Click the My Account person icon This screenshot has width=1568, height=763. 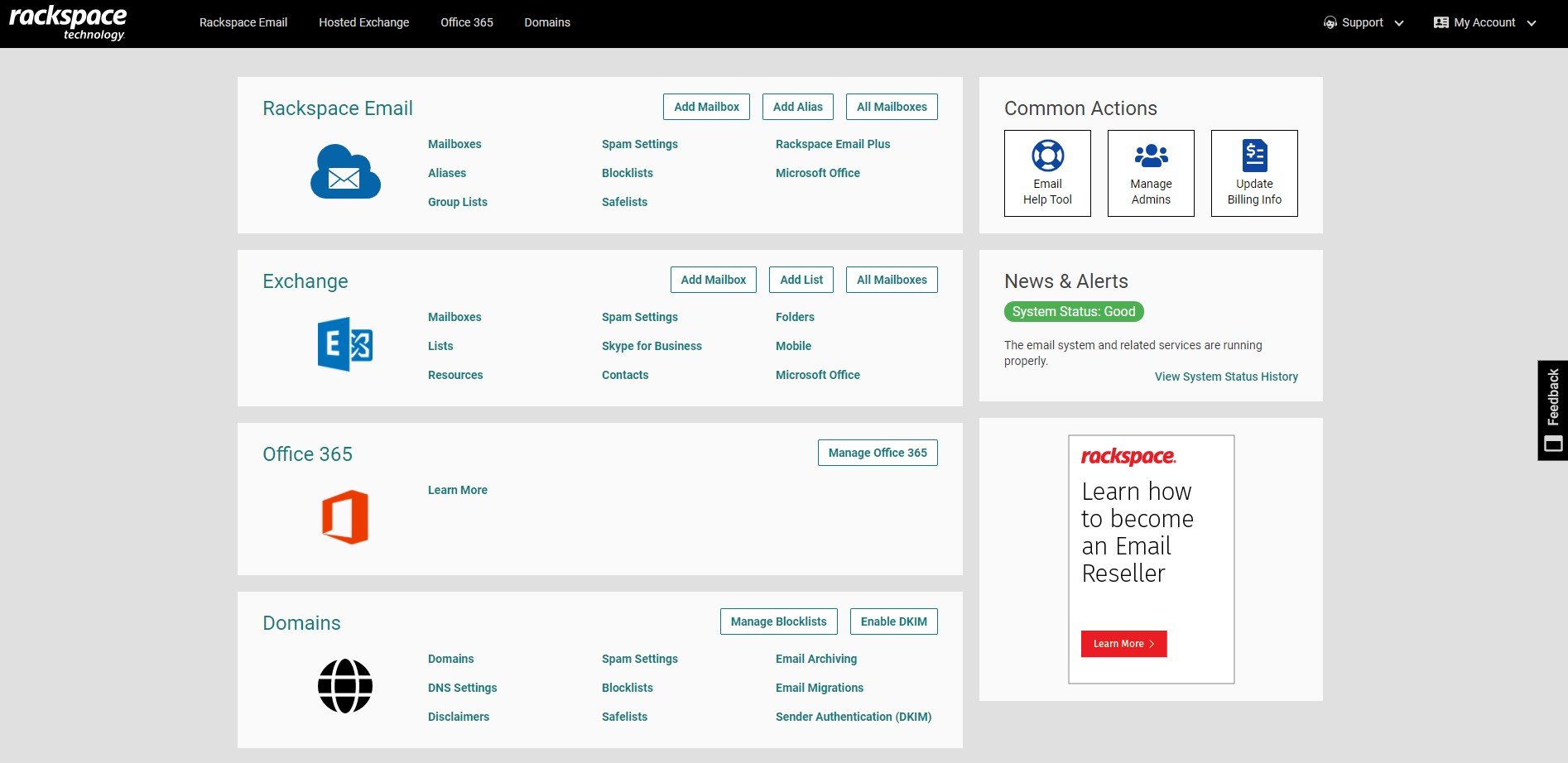tap(1440, 22)
